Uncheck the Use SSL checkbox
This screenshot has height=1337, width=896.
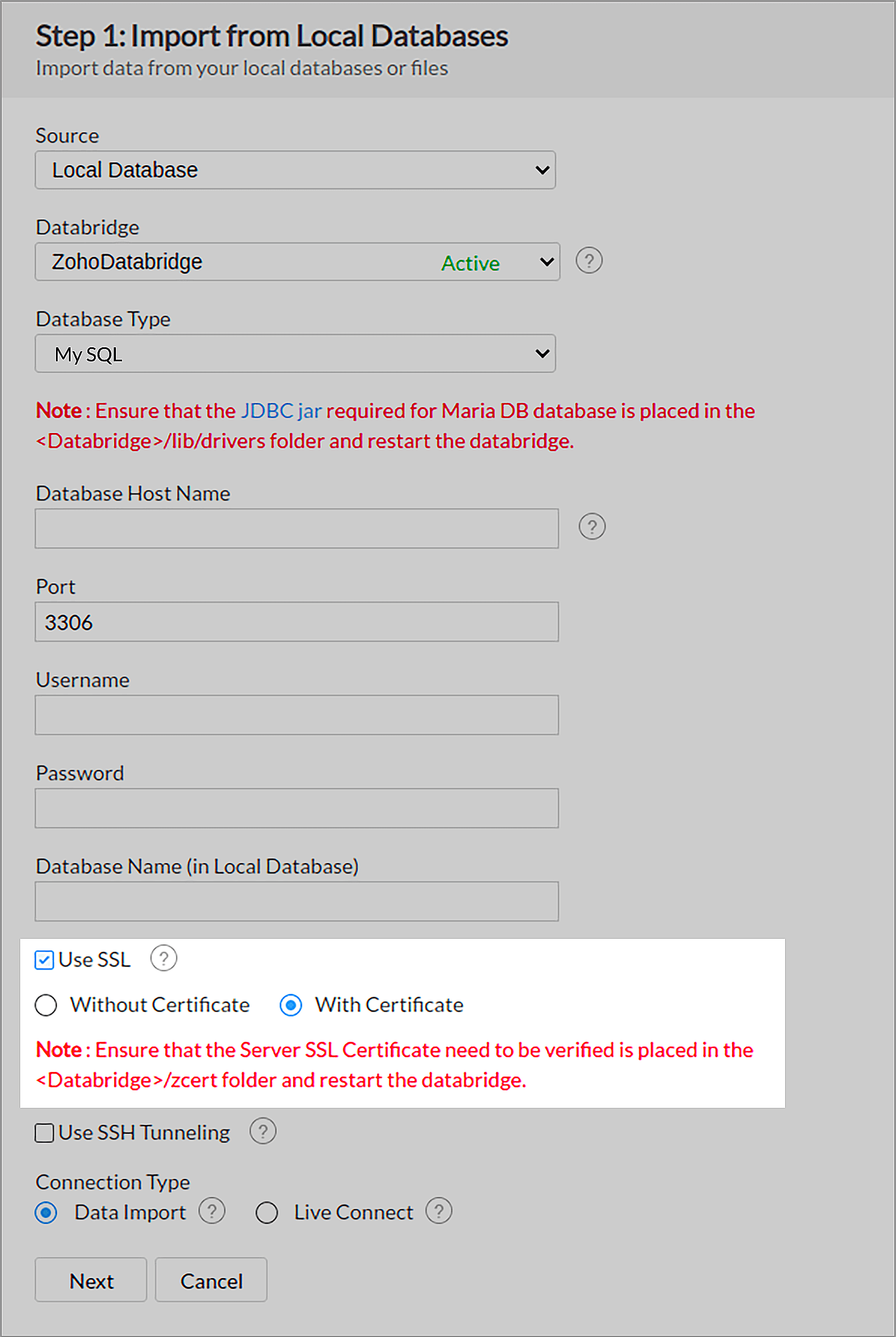point(45,960)
